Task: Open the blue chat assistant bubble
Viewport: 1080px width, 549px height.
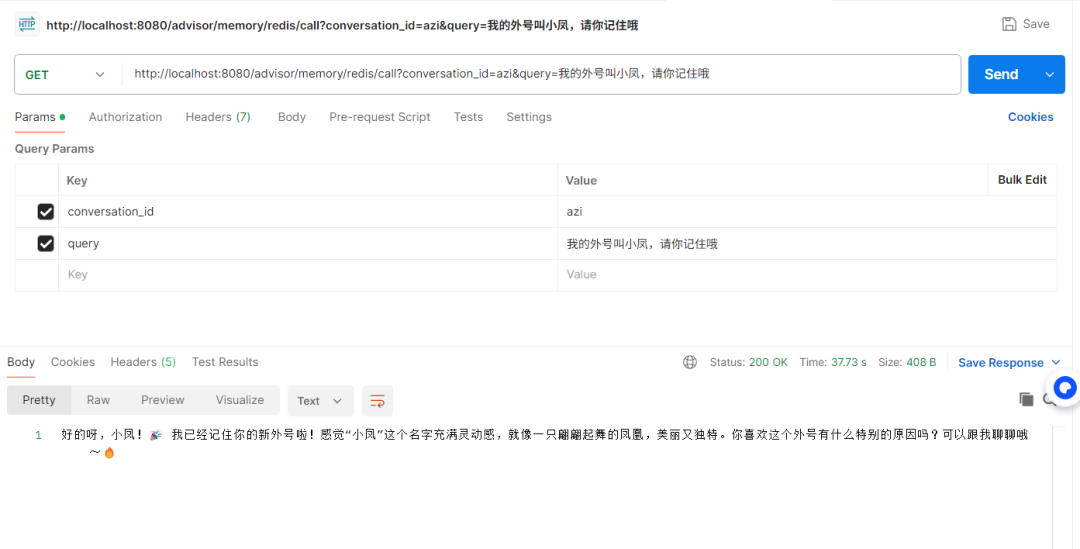Action: coord(1064,389)
